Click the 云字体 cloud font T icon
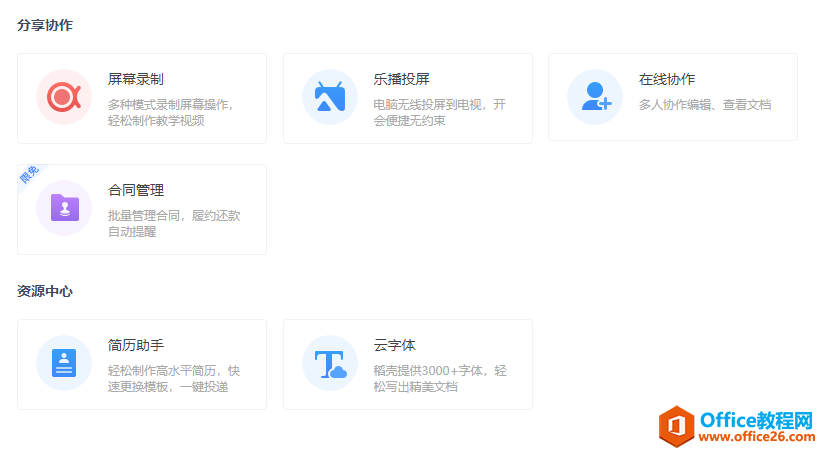 pyautogui.click(x=330, y=363)
